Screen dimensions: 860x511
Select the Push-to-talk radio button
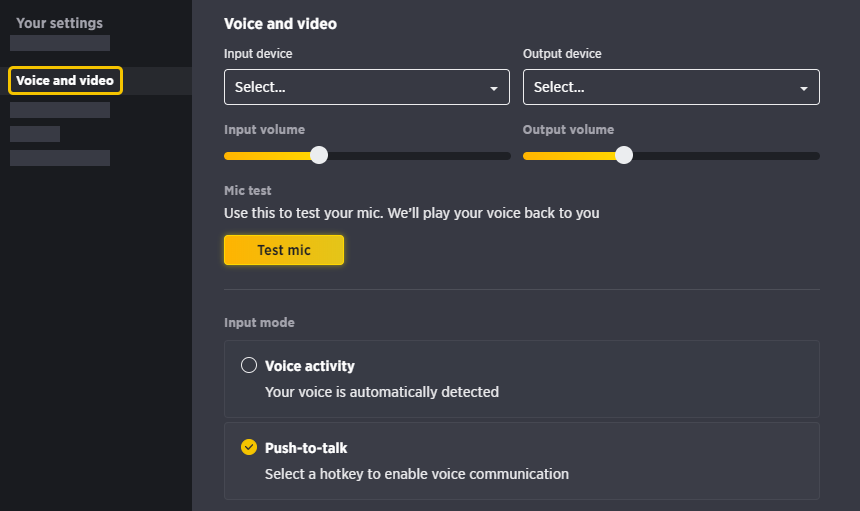click(248, 447)
